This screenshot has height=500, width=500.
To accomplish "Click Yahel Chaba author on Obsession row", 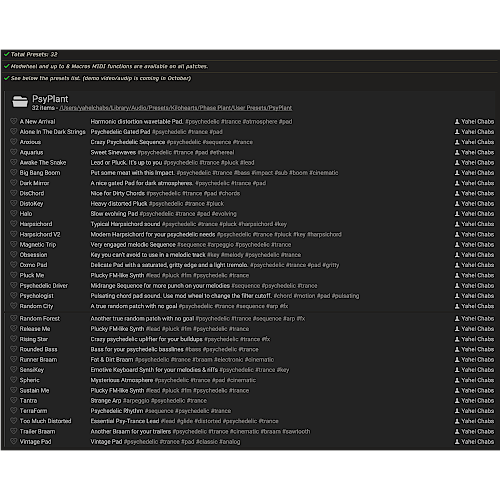I will click(478, 255).
